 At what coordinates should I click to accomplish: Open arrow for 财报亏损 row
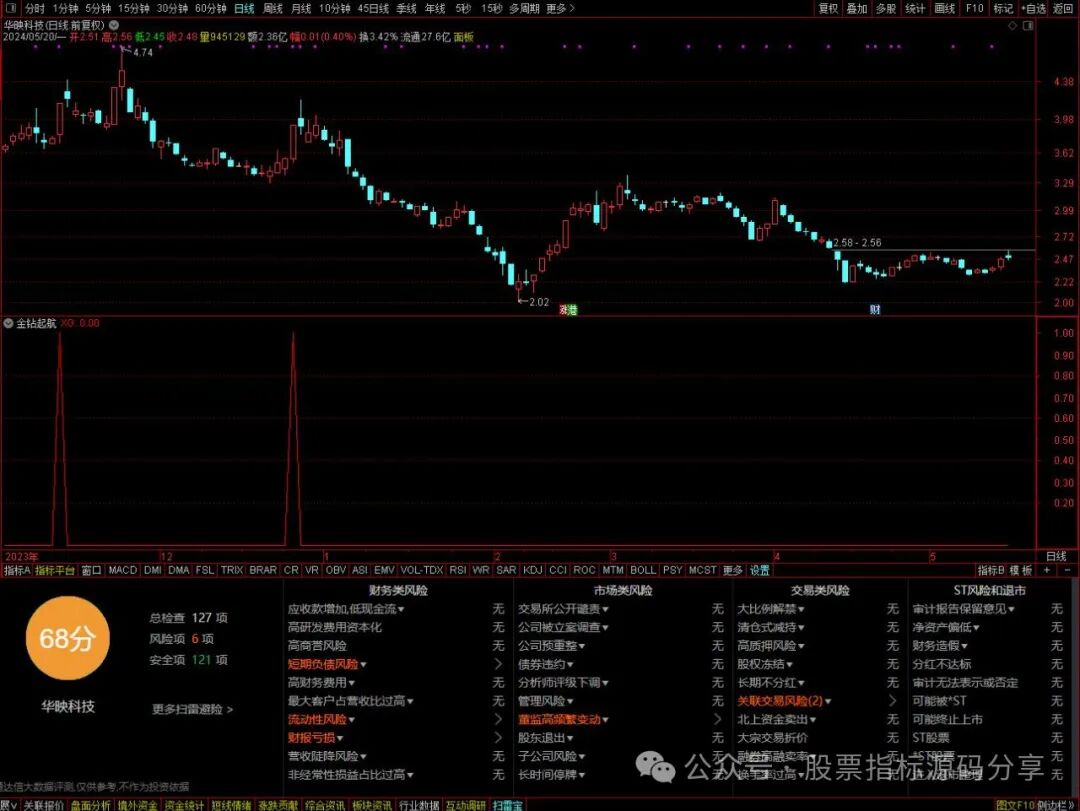tap(499, 738)
